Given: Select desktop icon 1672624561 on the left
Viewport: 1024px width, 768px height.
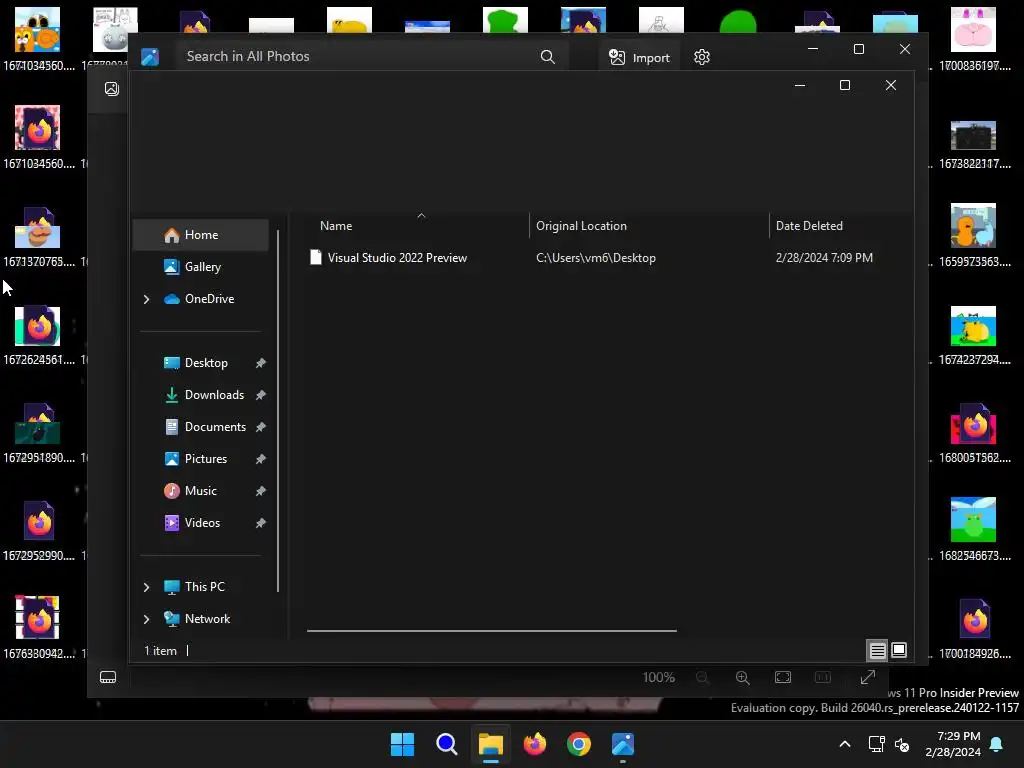Looking at the screenshot, I should (38, 334).
